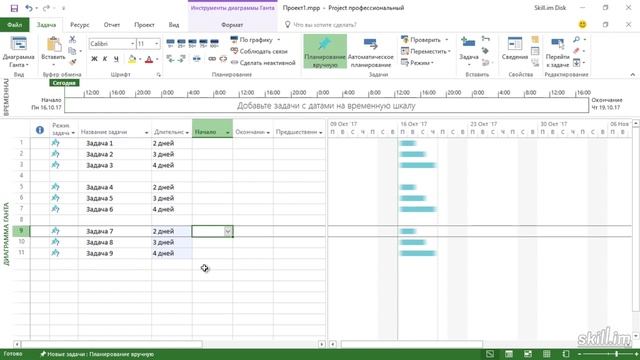Click По графику mark on track button
The height and width of the screenshot is (360, 640).
pyautogui.click(x=252, y=40)
